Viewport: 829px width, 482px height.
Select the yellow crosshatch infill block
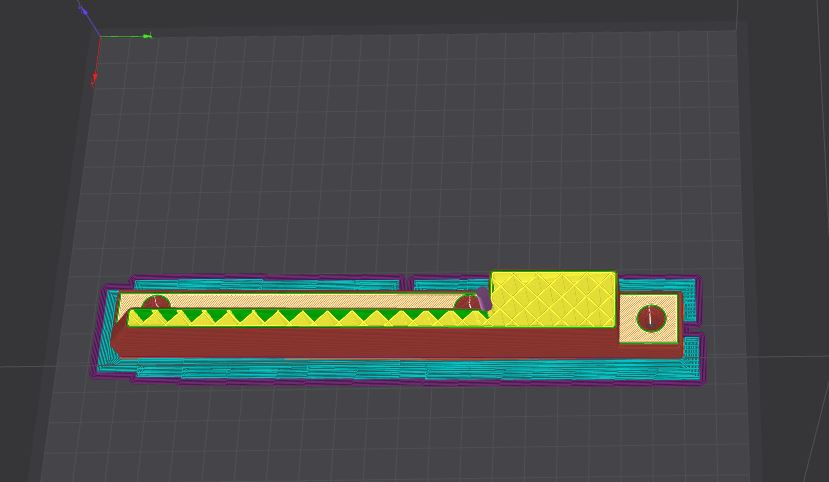552,299
